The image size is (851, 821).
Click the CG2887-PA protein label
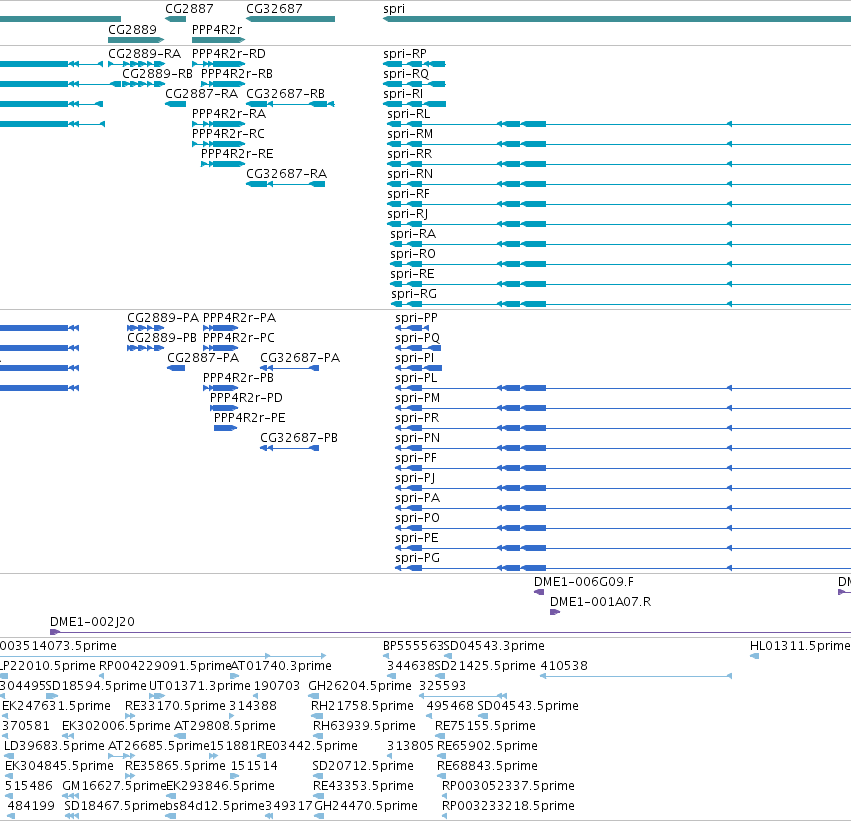tap(203, 358)
